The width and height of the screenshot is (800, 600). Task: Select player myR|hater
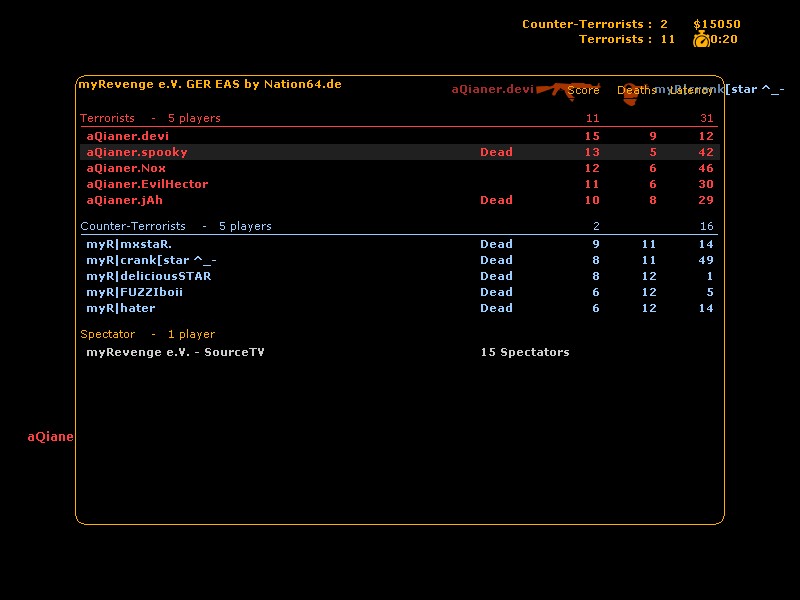(120, 308)
